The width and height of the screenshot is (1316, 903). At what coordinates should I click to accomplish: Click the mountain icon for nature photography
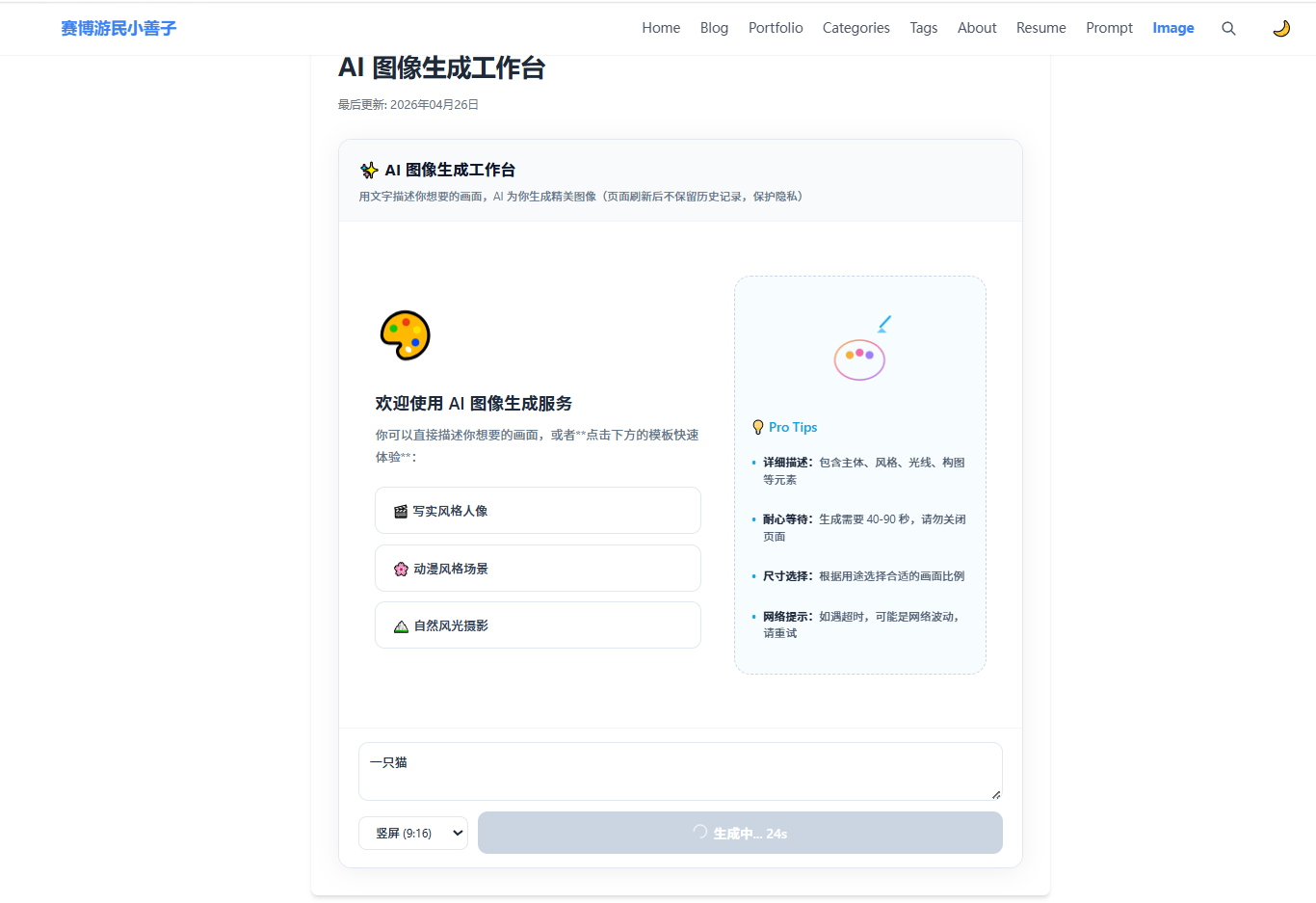click(401, 626)
